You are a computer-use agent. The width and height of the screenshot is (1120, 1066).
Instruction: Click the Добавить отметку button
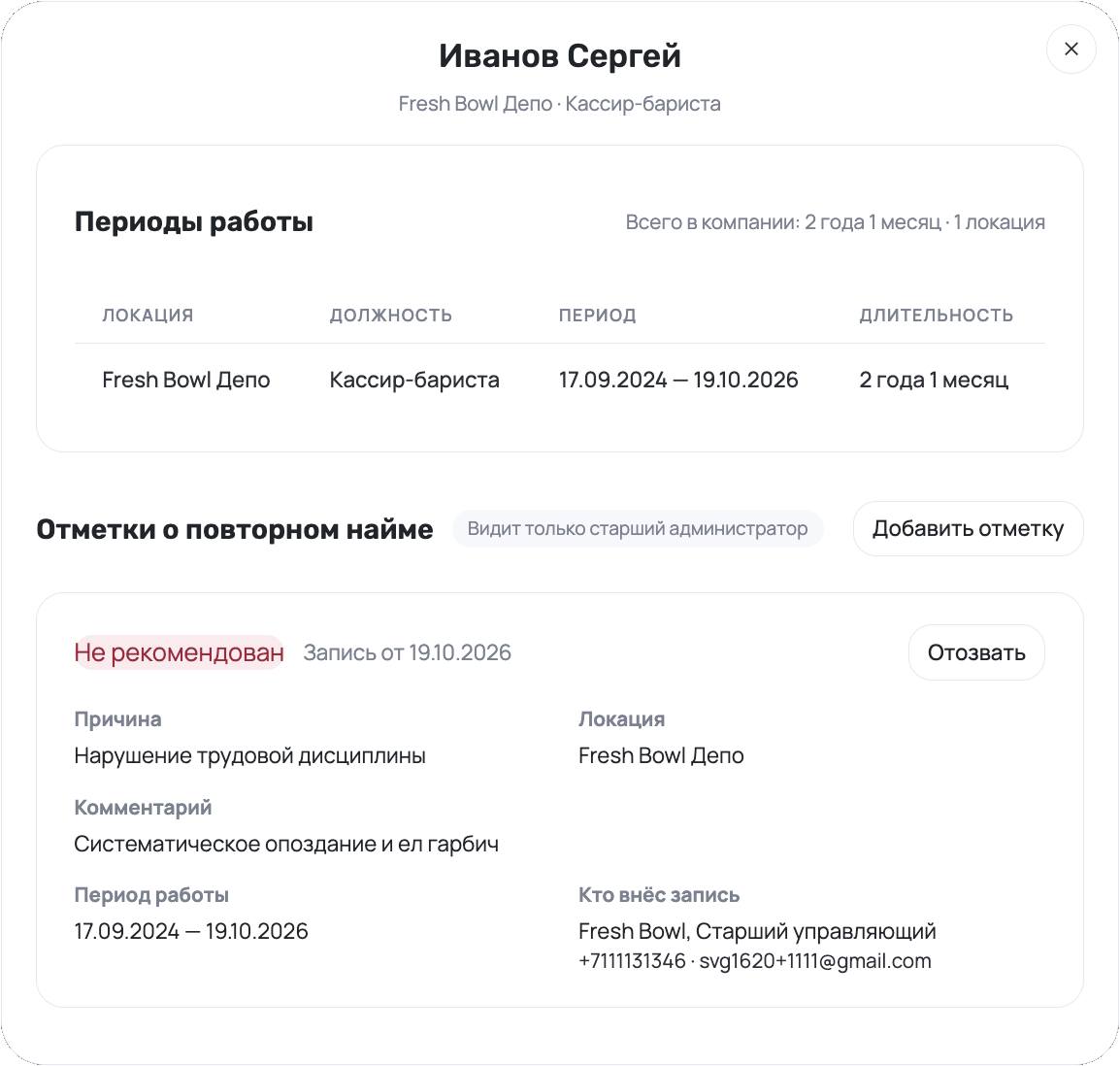[968, 529]
